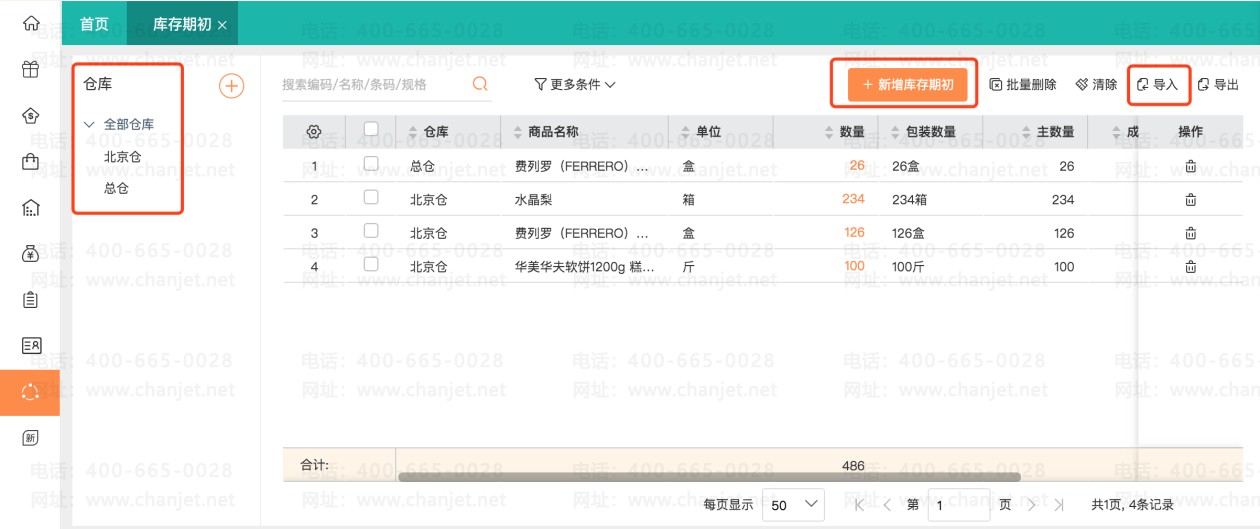The width and height of the screenshot is (1260, 529).
Task: Open the '新' sidebar icon
Action: (31, 438)
